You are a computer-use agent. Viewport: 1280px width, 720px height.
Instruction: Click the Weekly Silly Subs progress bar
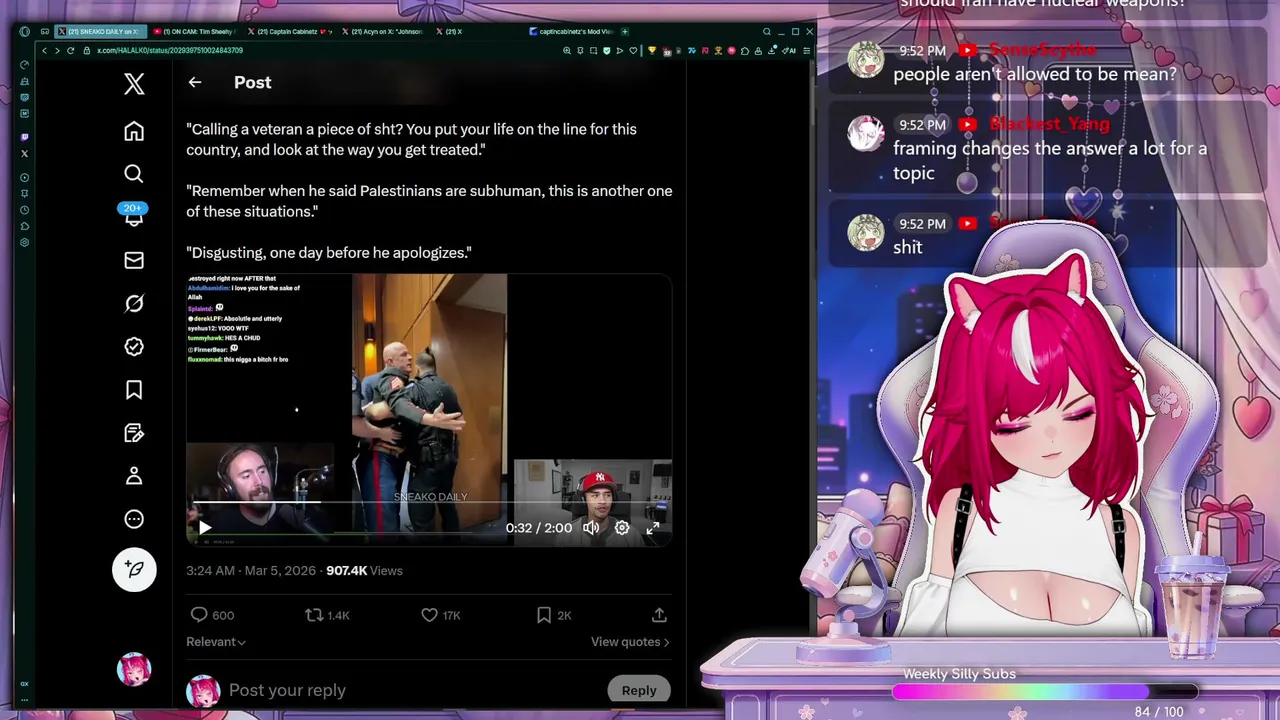1045,692
